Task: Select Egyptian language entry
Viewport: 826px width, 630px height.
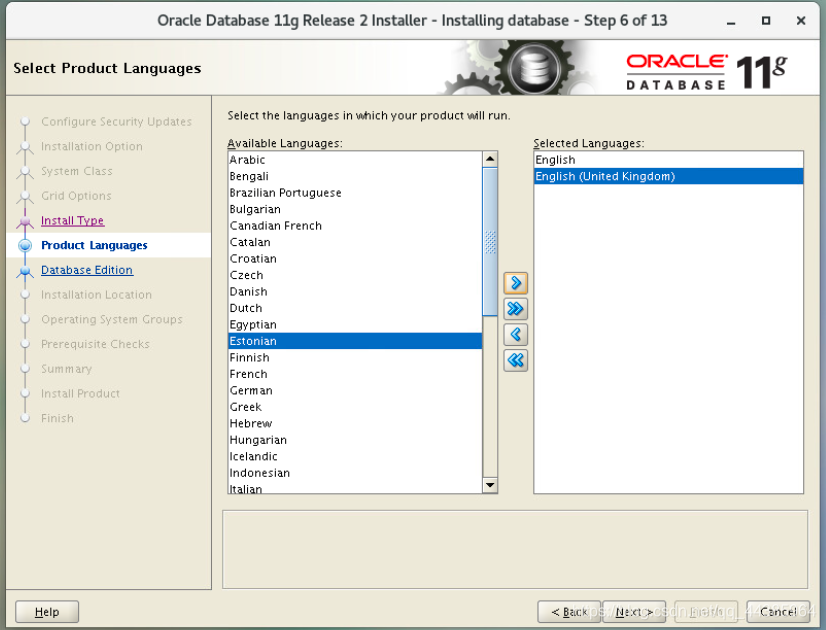Action: pyautogui.click(x=355, y=324)
